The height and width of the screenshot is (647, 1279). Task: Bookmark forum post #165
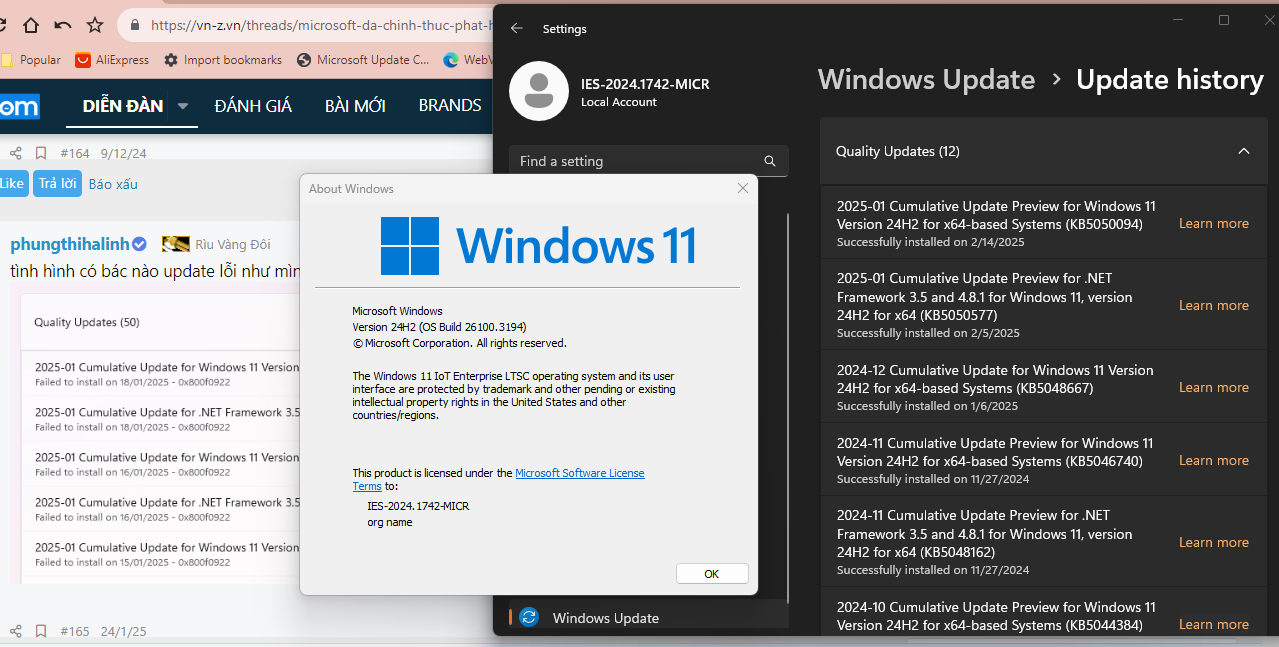[x=41, y=631]
